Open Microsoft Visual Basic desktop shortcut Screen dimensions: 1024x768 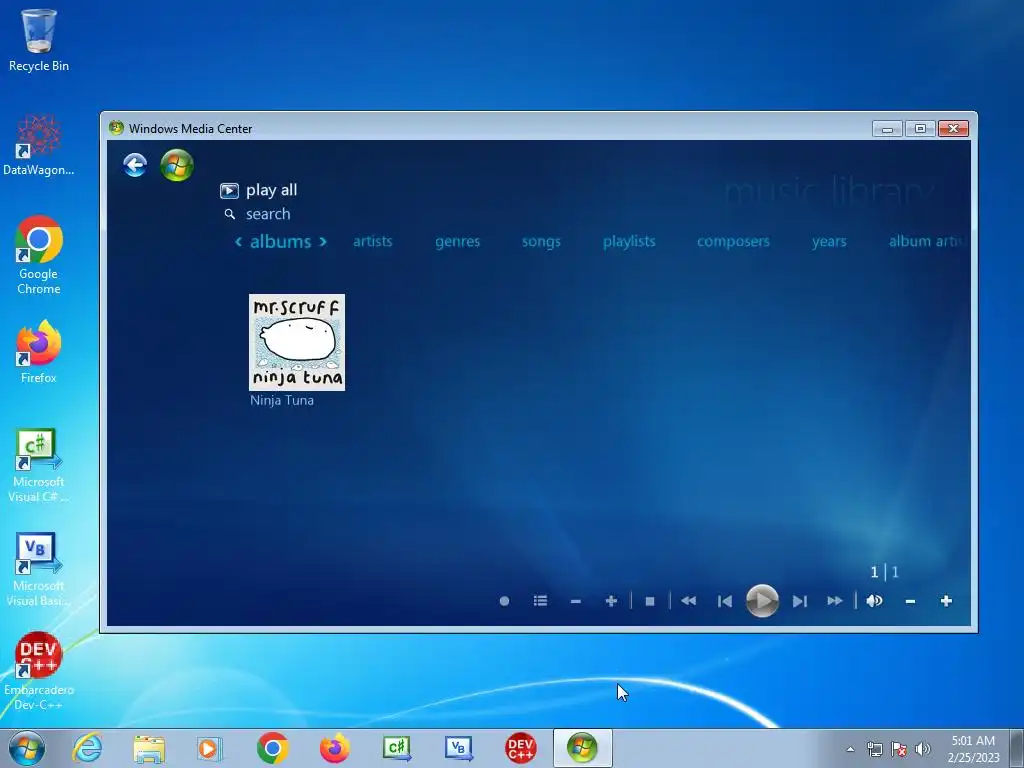point(39,570)
